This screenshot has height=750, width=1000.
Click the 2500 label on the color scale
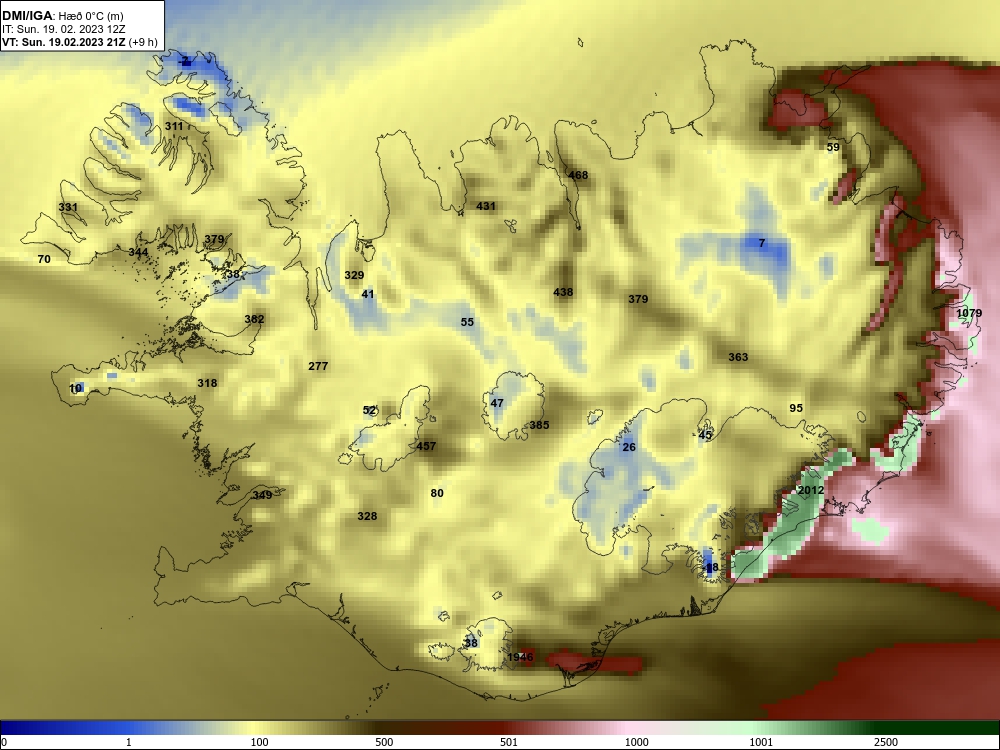886,742
